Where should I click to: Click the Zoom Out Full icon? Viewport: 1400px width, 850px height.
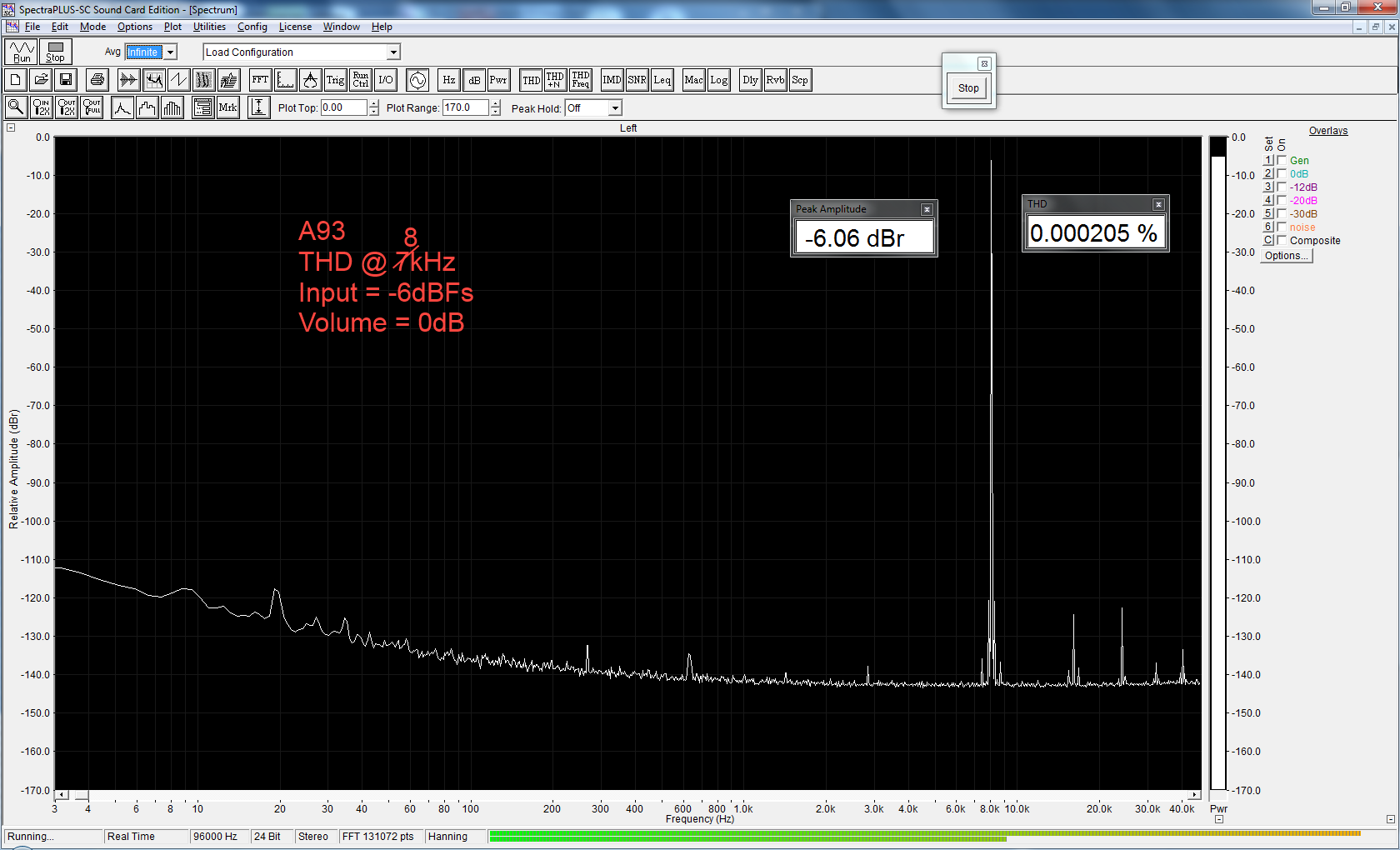(x=92, y=107)
